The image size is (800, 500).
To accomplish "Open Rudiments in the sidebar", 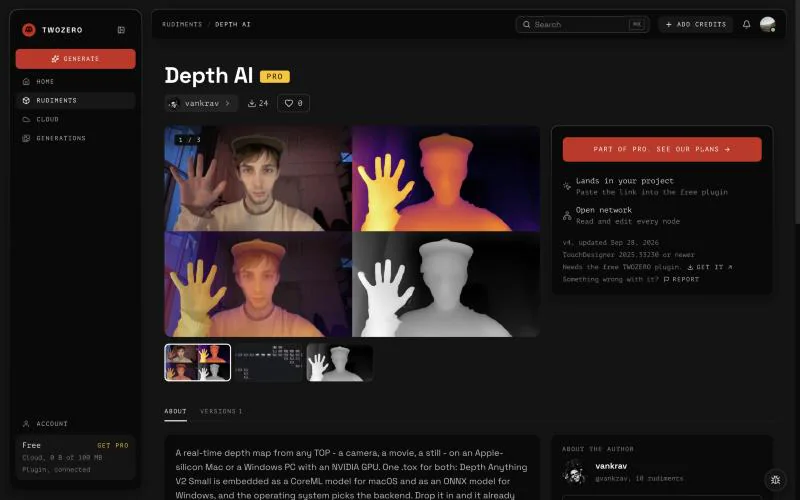I will click(x=76, y=101).
